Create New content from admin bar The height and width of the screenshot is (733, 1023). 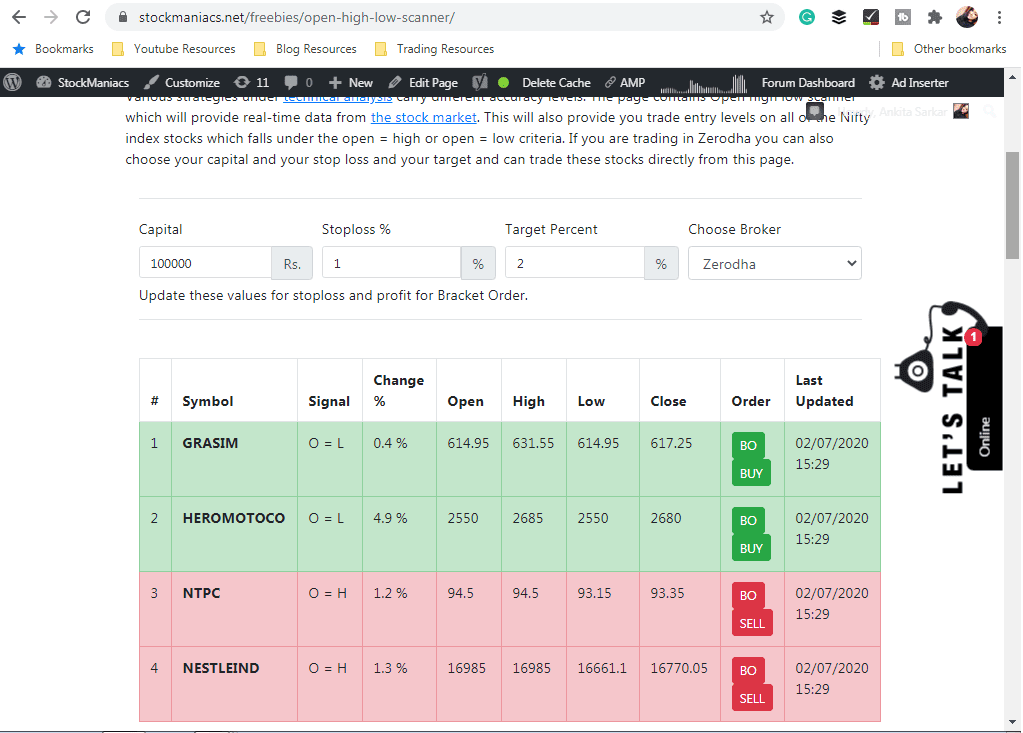[350, 83]
